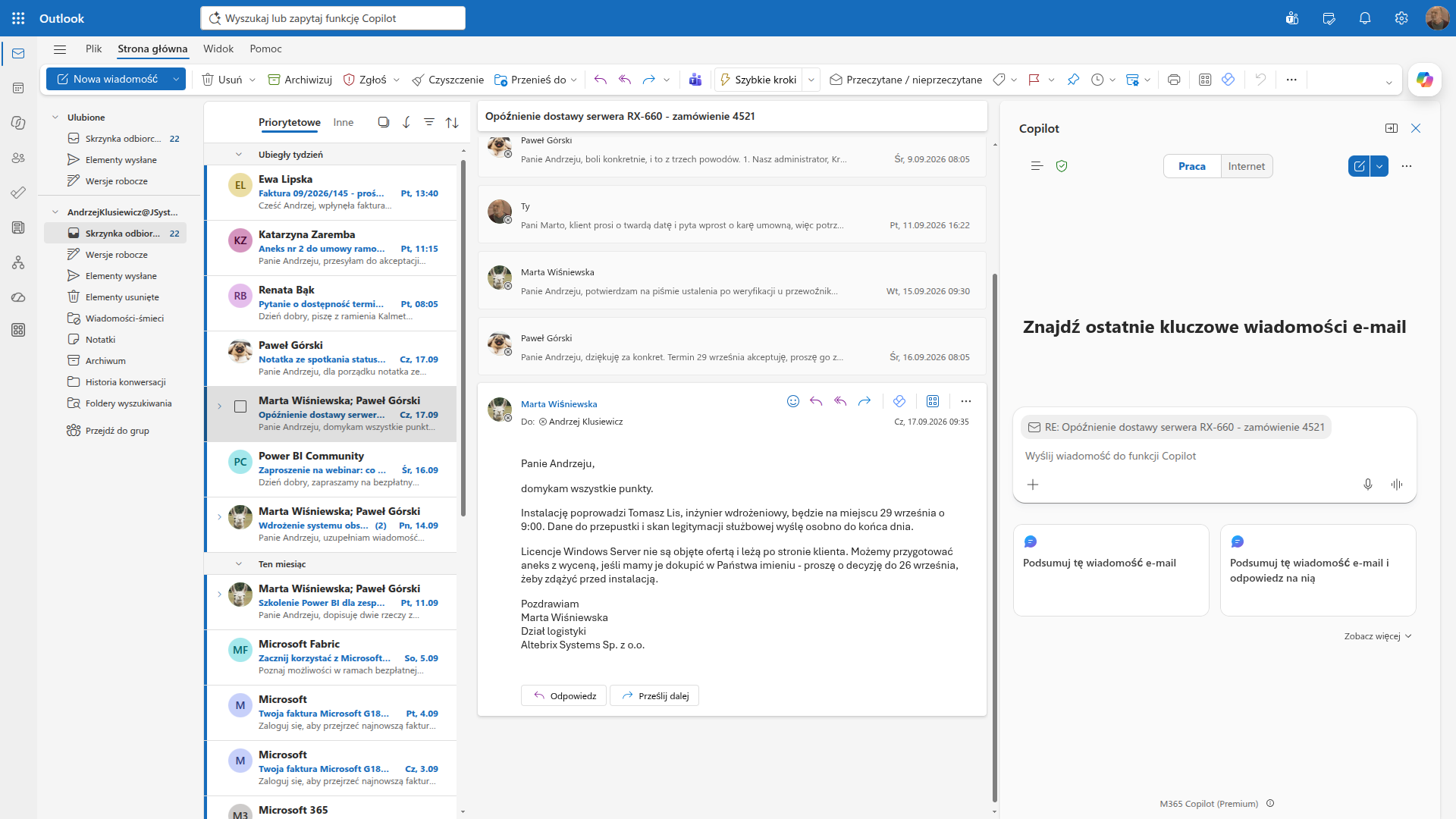Click the search or ask Copilot box

[333, 18]
